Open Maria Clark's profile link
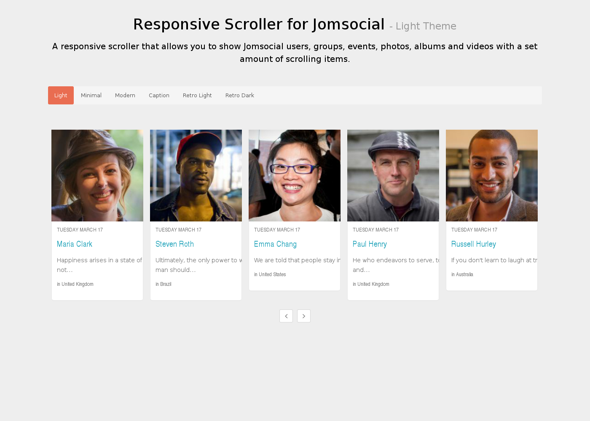590x421 pixels. tap(75, 244)
